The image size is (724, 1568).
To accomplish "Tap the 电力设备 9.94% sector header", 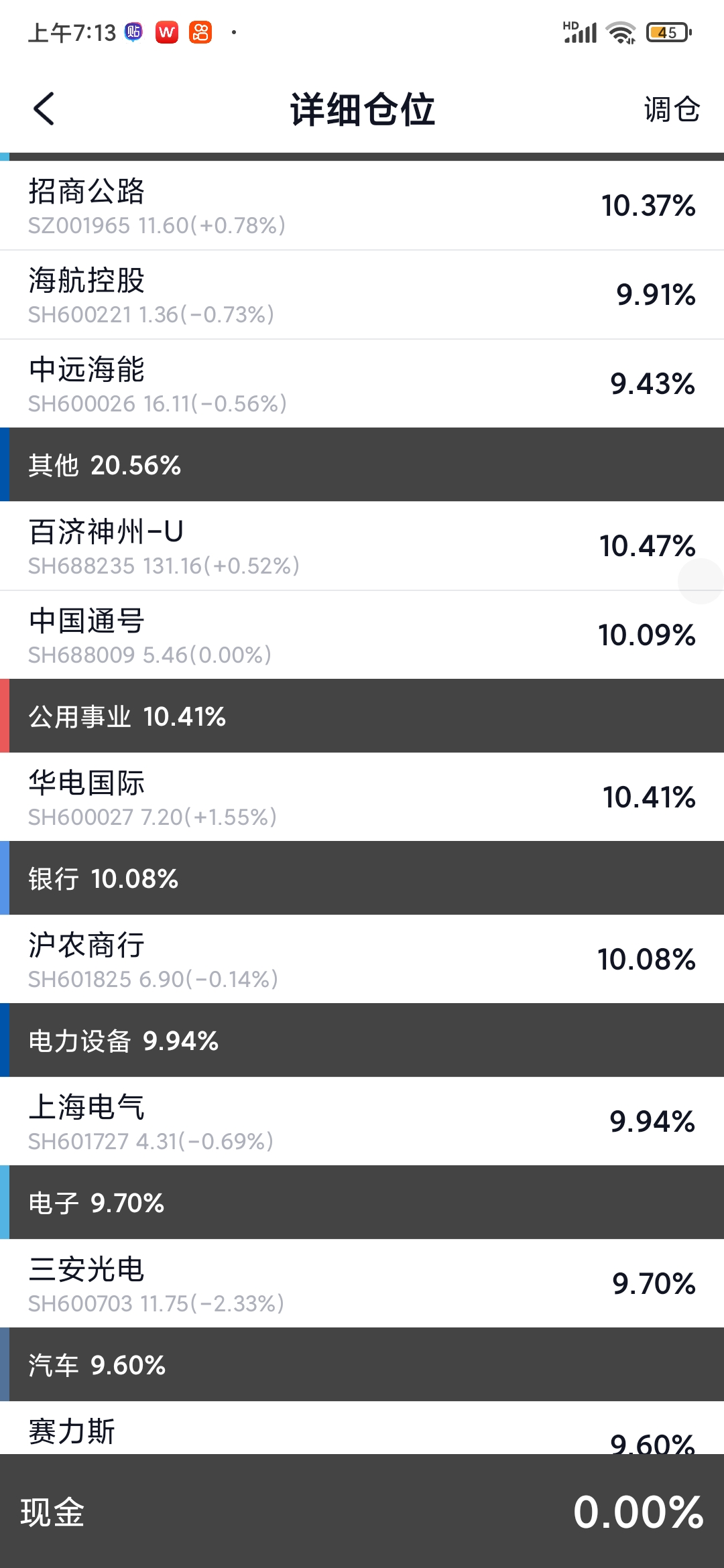I will (x=362, y=1041).
